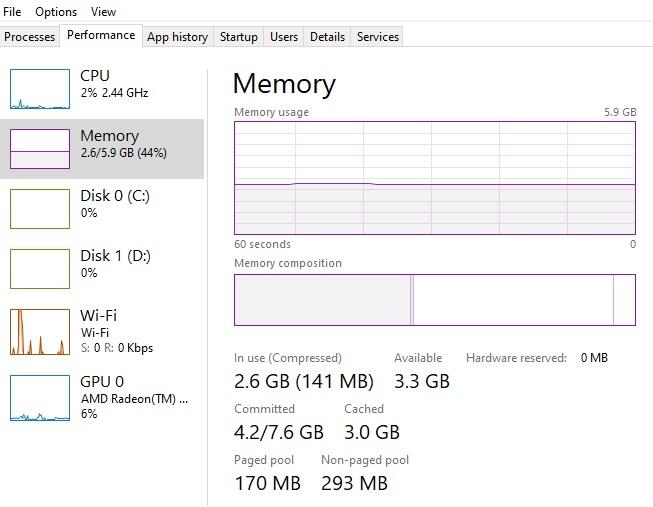Switch to the Details tab
This screenshot has width=653, height=507.
[327, 37]
